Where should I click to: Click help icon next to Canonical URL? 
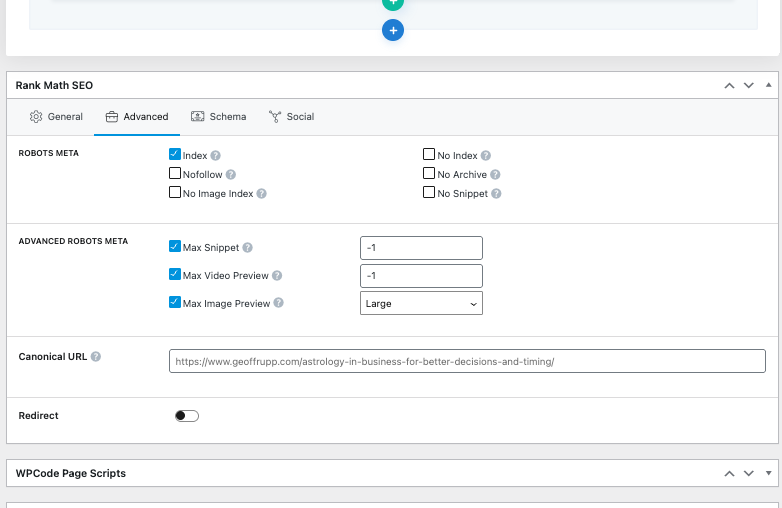[x=96, y=357]
